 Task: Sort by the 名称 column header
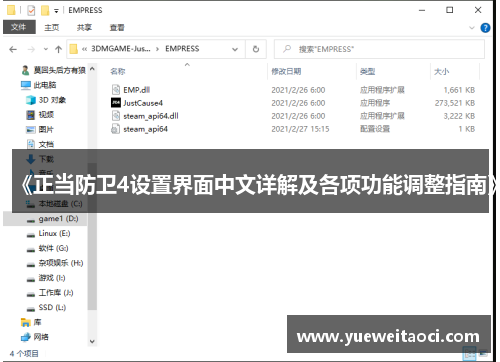118,71
